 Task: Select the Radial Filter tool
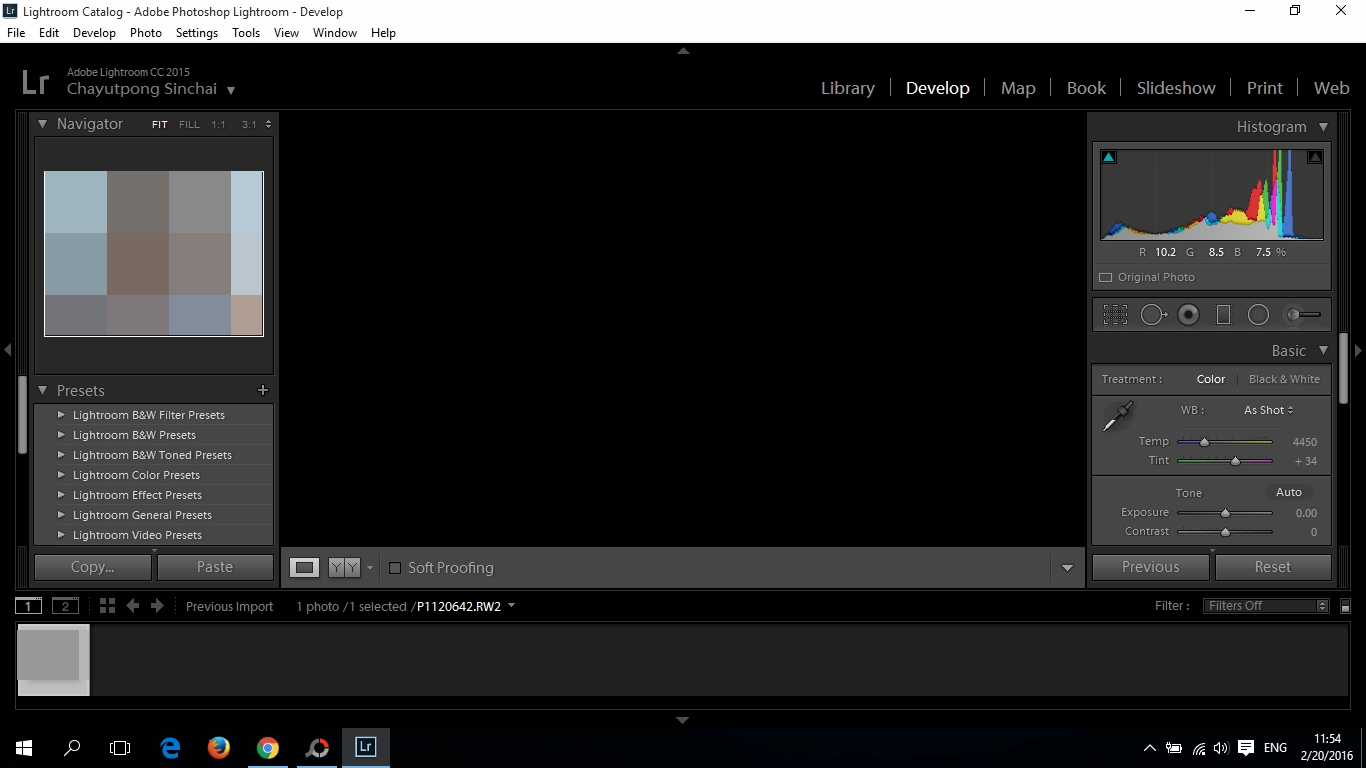1258,315
